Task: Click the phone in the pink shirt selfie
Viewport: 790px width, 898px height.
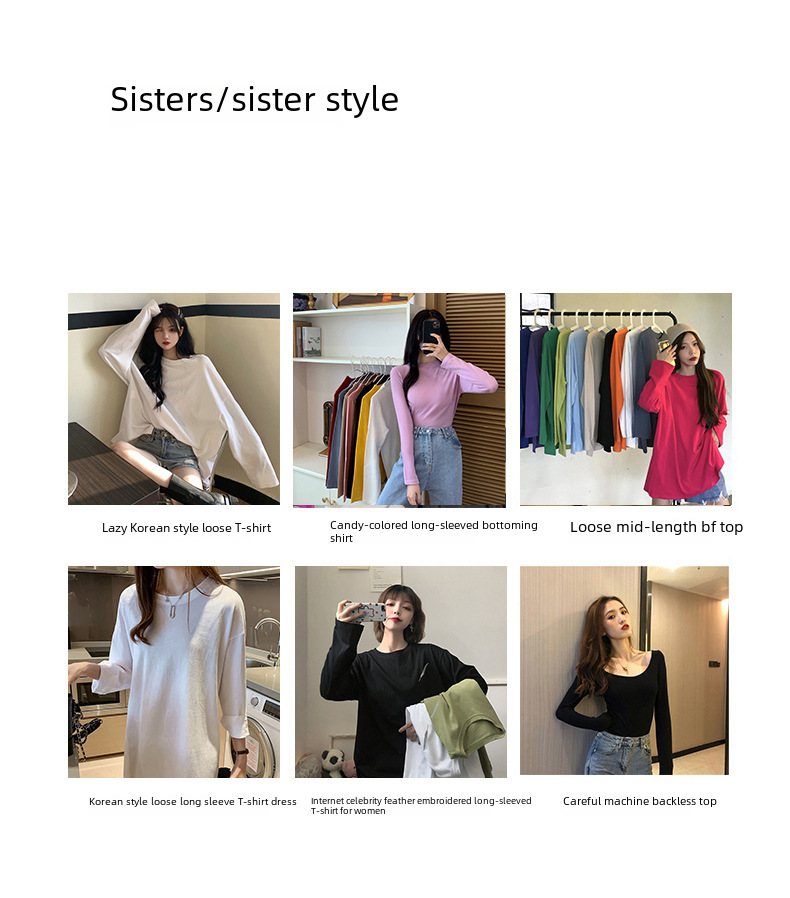Action: [431, 335]
